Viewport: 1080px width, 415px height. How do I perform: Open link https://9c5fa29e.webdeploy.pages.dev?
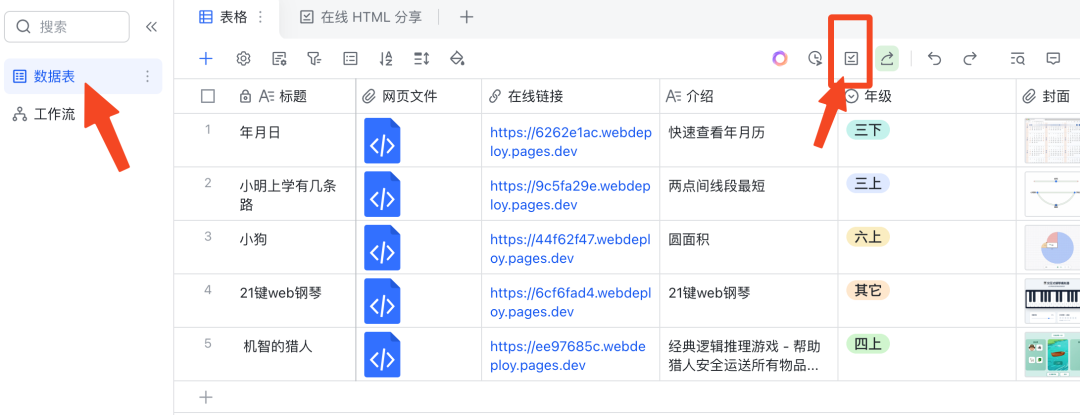tap(570, 195)
